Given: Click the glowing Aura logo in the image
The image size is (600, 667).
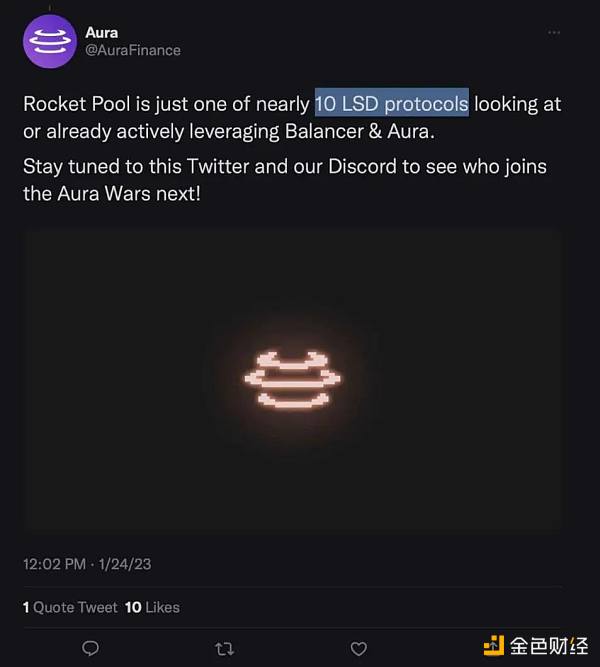Looking at the screenshot, I should click(x=293, y=380).
